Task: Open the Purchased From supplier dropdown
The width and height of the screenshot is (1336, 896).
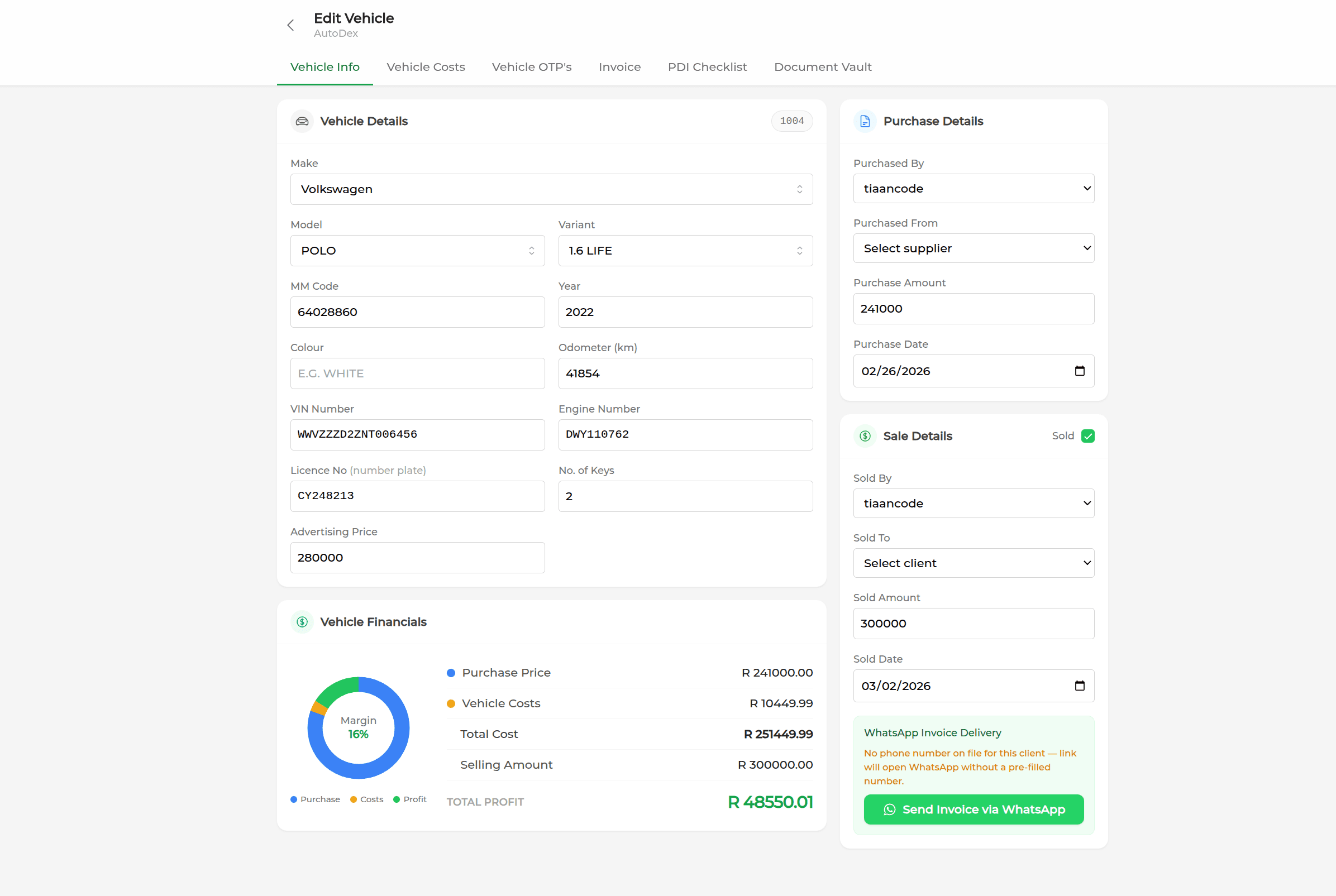Action: [973, 248]
